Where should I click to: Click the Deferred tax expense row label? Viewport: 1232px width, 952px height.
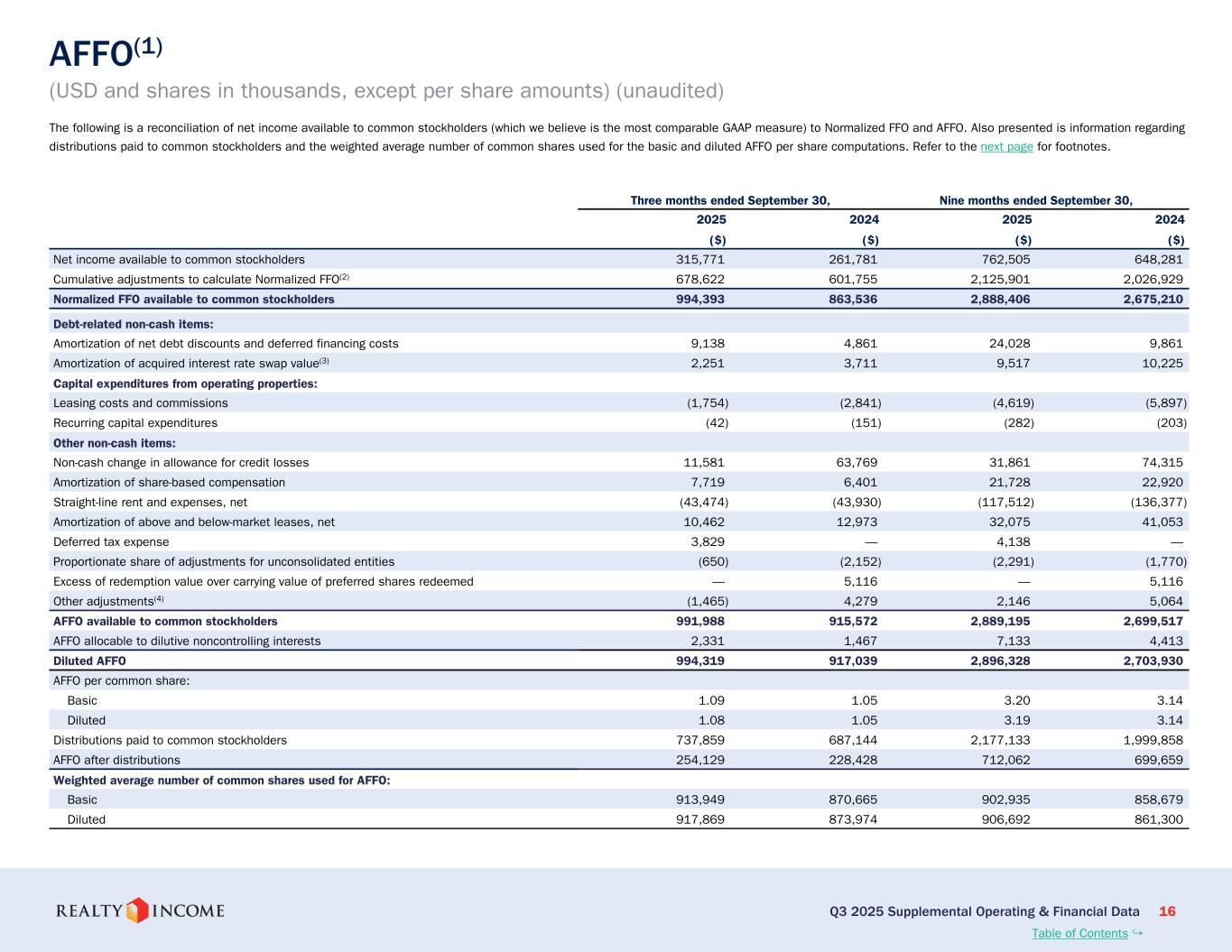pos(111,542)
